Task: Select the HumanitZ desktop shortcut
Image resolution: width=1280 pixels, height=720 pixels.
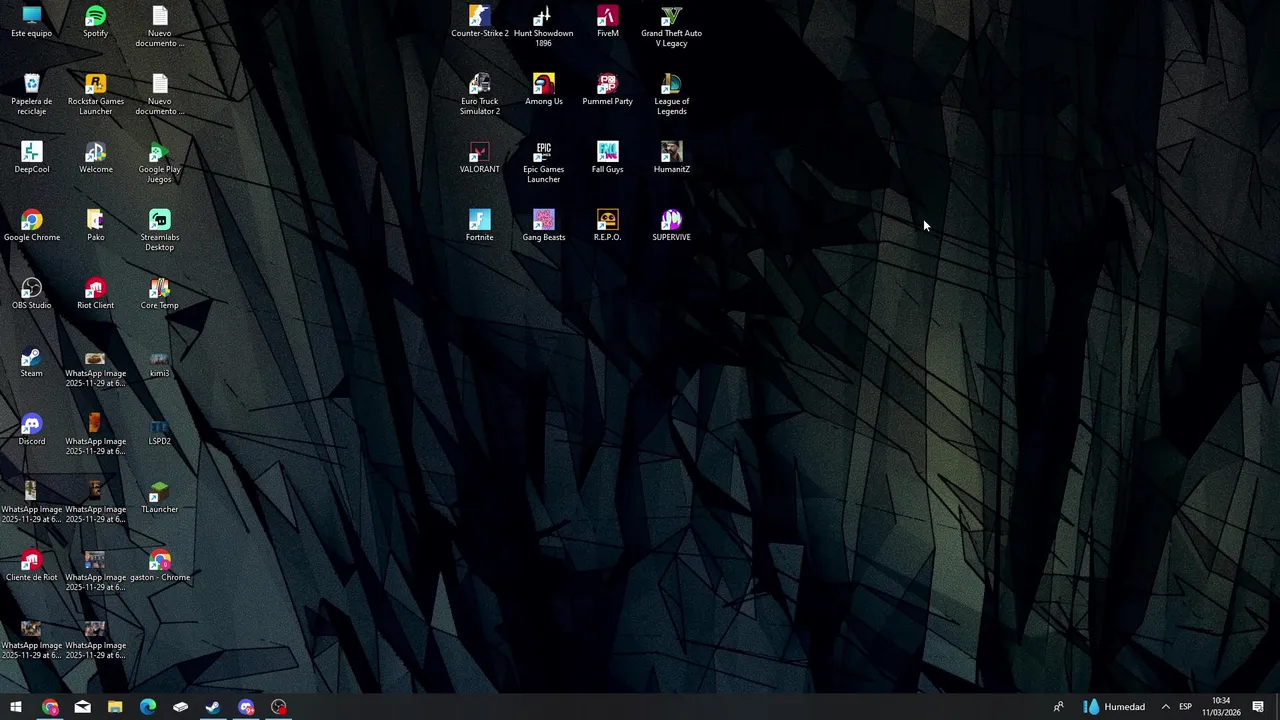Action: pyautogui.click(x=672, y=158)
